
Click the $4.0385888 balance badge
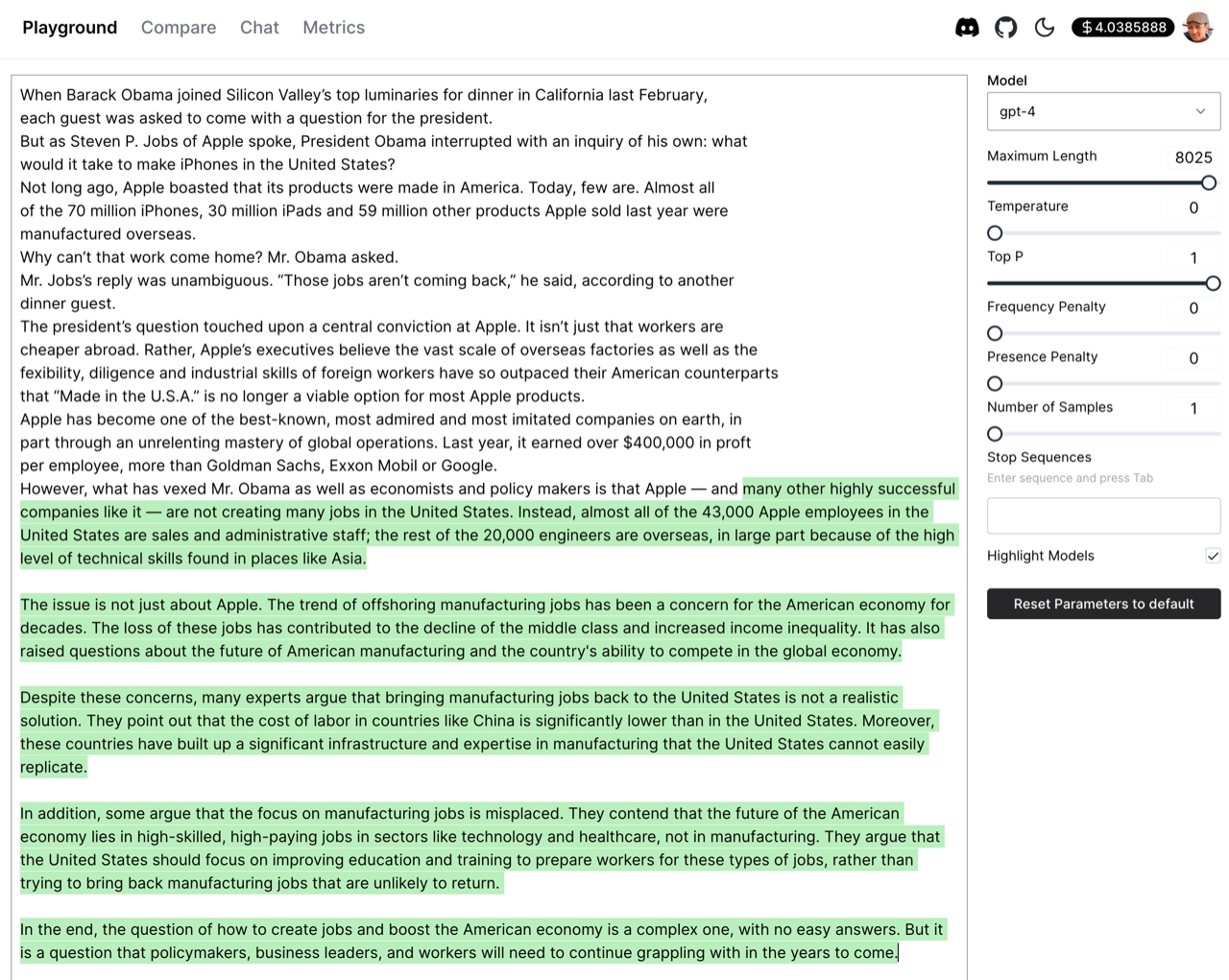(1123, 28)
